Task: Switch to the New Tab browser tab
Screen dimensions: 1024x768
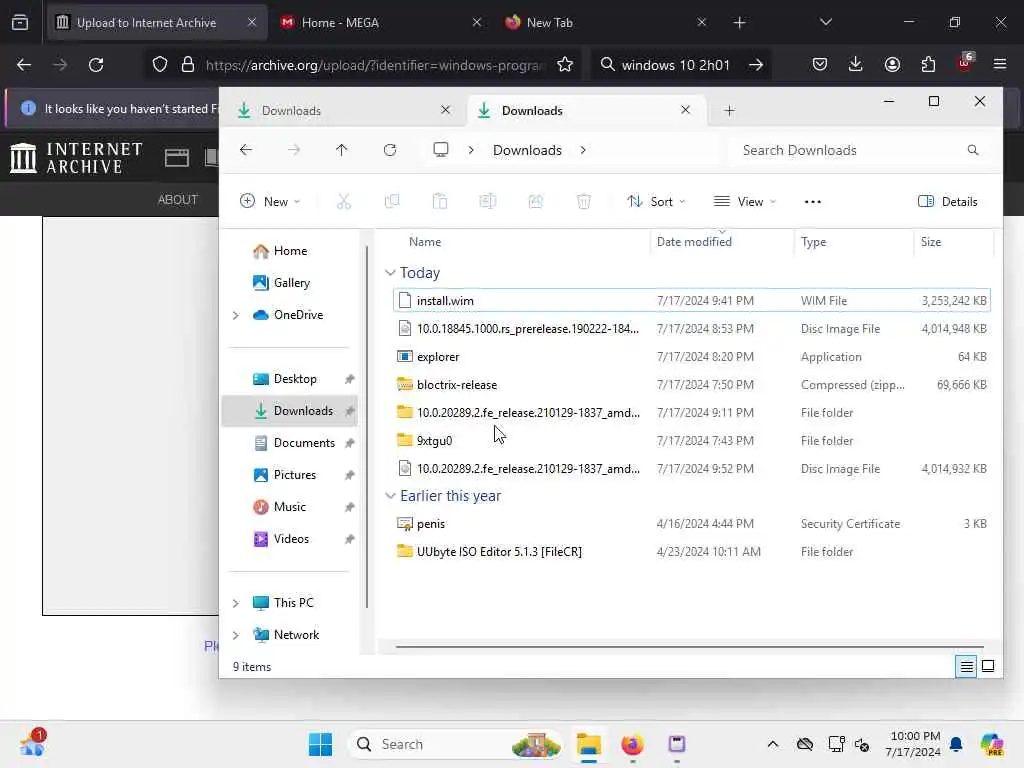Action: coord(604,23)
